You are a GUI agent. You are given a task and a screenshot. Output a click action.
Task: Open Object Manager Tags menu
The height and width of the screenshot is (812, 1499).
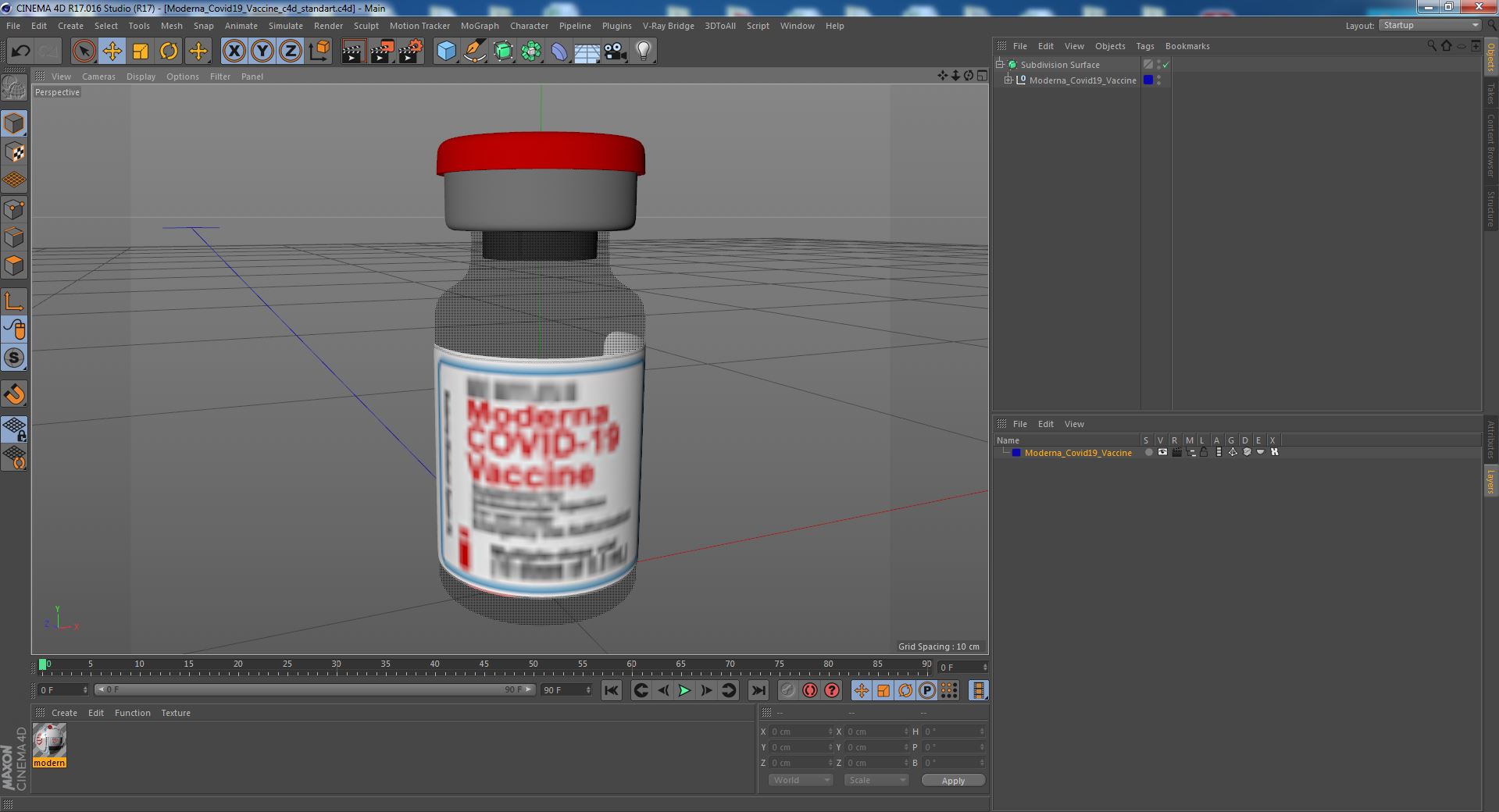click(1144, 46)
